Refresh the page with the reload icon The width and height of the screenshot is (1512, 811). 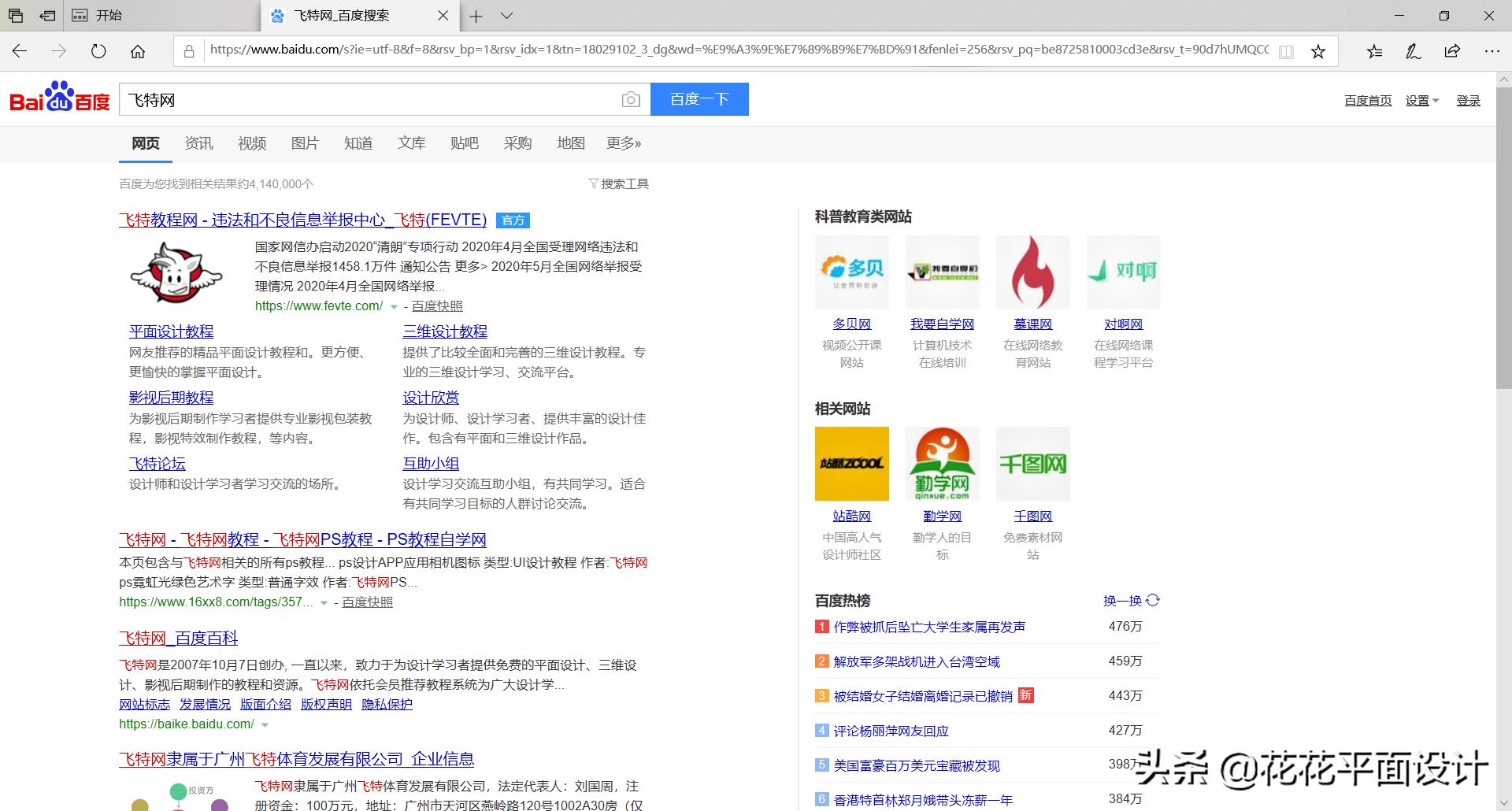[98, 51]
